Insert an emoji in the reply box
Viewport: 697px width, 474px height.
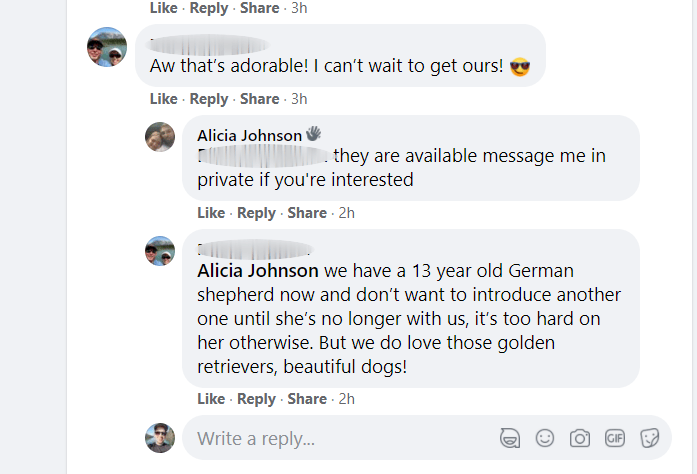tap(545, 438)
